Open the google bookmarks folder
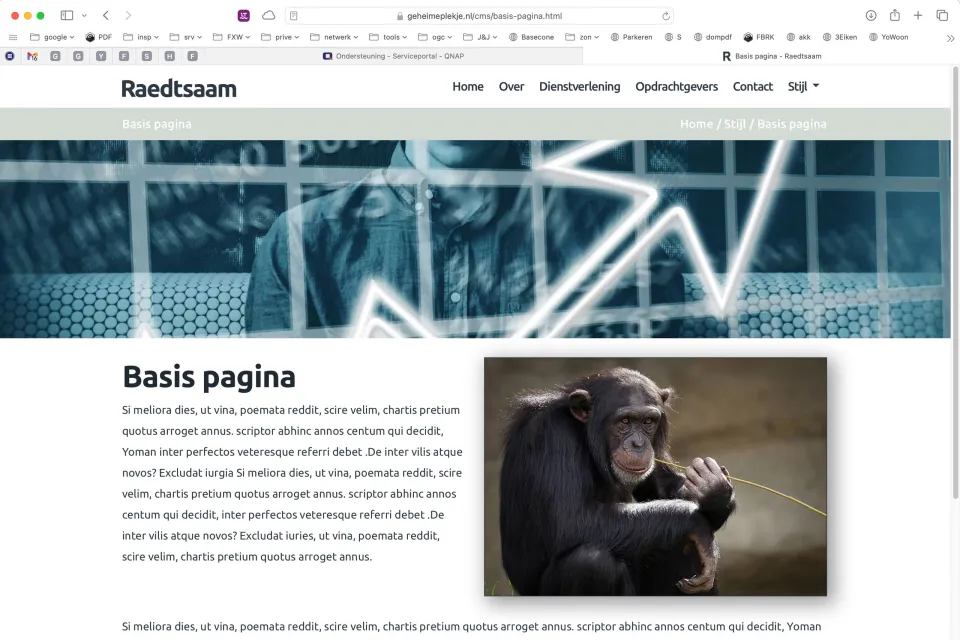This screenshot has width=960, height=640. (53, 37)
